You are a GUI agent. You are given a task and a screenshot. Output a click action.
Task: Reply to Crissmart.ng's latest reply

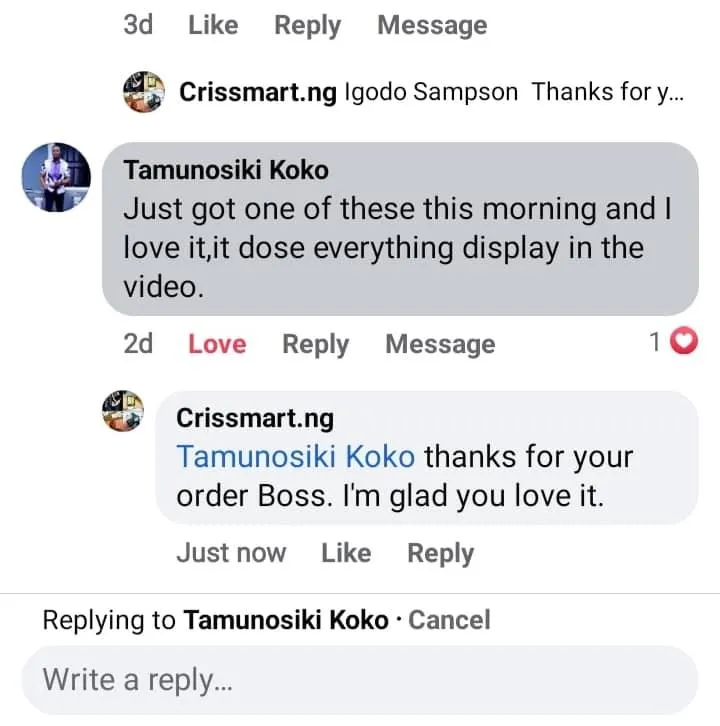pyautogui.click(x=440, y=553)
